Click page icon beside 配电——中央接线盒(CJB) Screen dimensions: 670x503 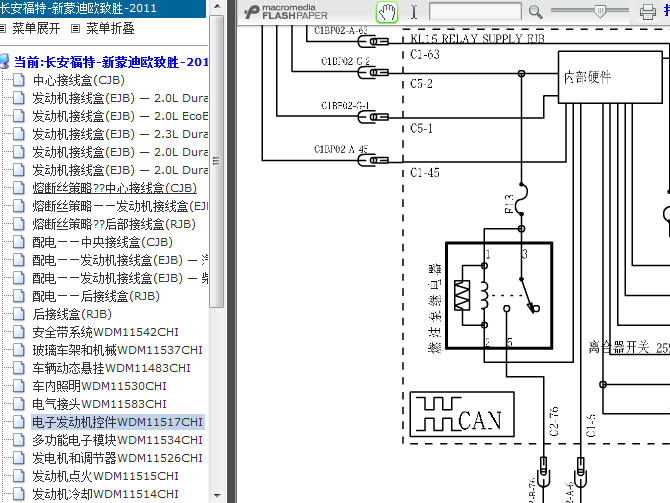tap(18, 242)
